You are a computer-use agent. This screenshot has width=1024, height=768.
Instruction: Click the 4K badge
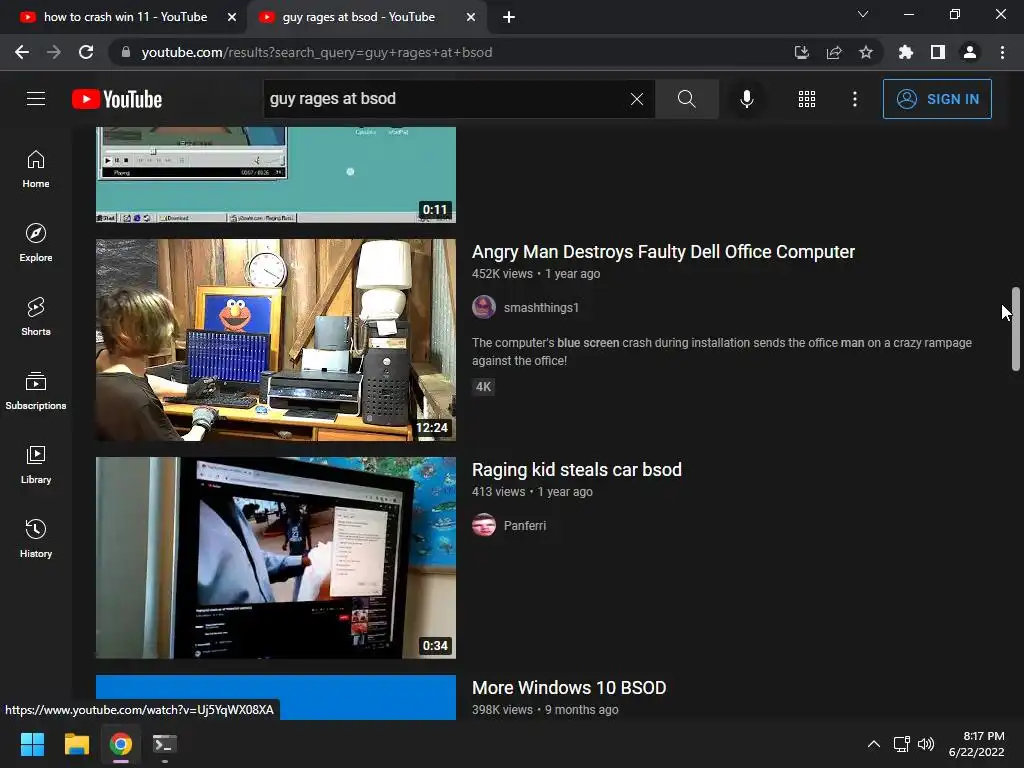point(483,387)
